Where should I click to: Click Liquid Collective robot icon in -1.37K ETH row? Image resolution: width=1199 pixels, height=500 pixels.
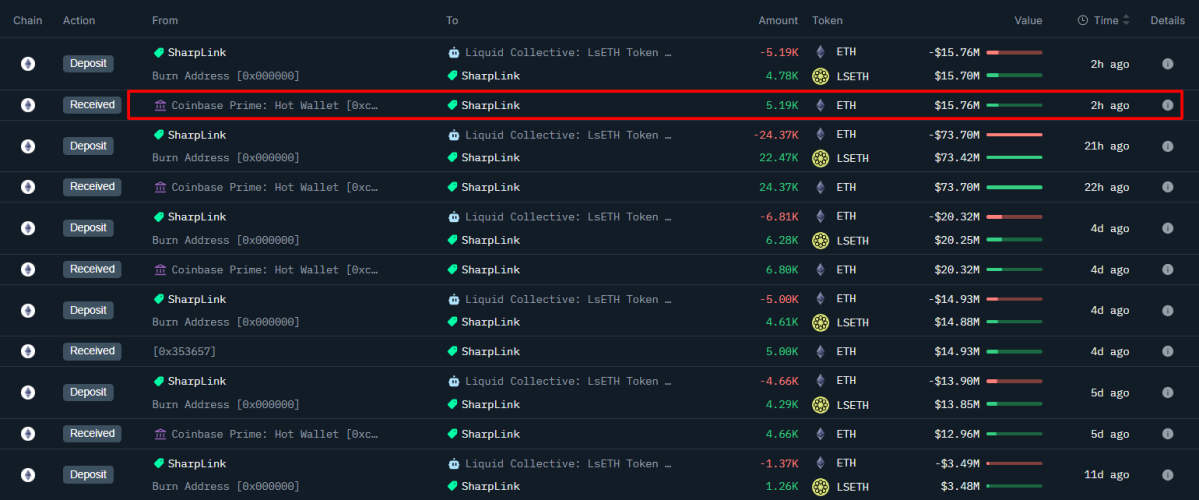click(x=454, y=464)
